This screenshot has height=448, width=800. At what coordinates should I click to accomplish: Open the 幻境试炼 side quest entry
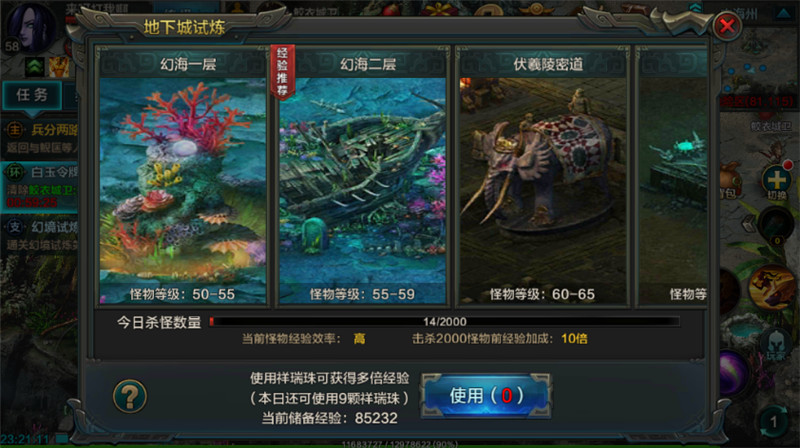click(40, 235)
